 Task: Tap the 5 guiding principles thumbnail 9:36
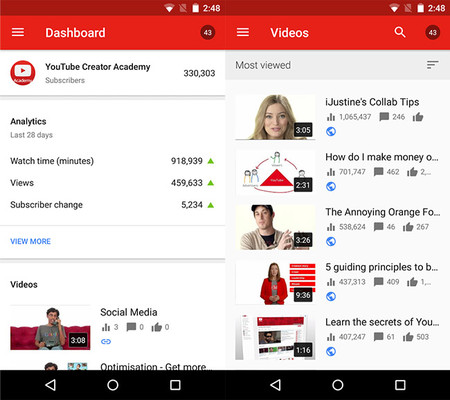point(275,282)
